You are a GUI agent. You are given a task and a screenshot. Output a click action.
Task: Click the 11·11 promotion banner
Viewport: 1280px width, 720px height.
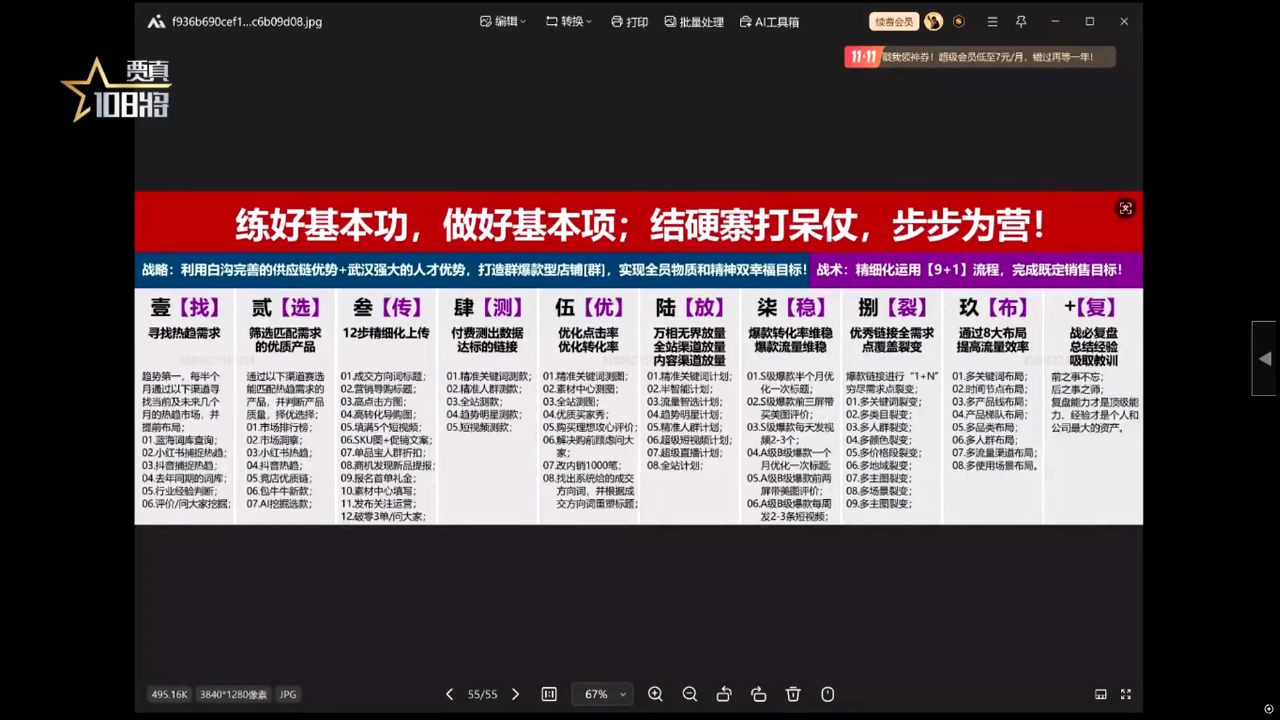click(979, 57)
